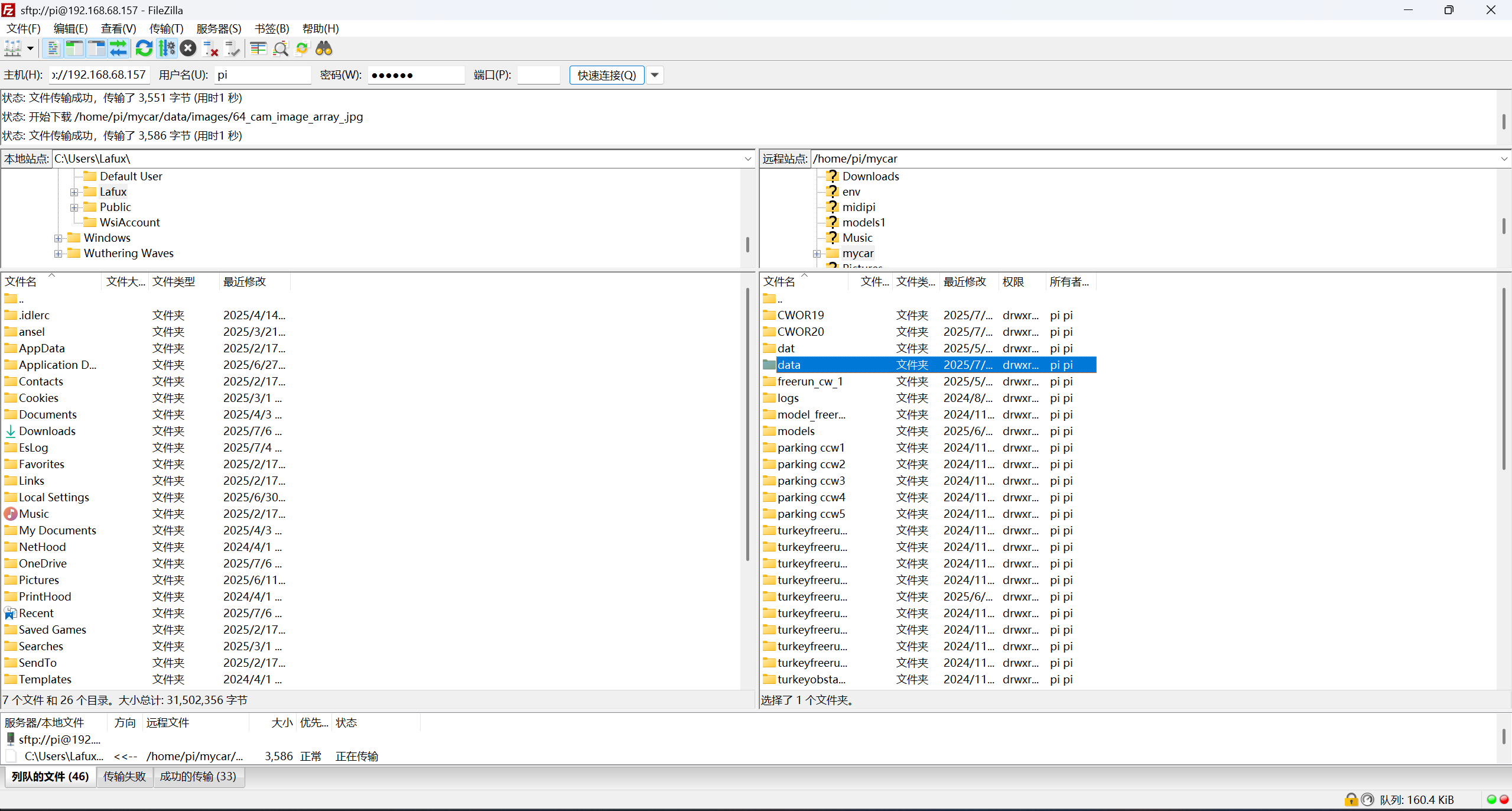Select the local Downloads folder row
Viewport: 1512px width, 811px height.
point(146,431)
